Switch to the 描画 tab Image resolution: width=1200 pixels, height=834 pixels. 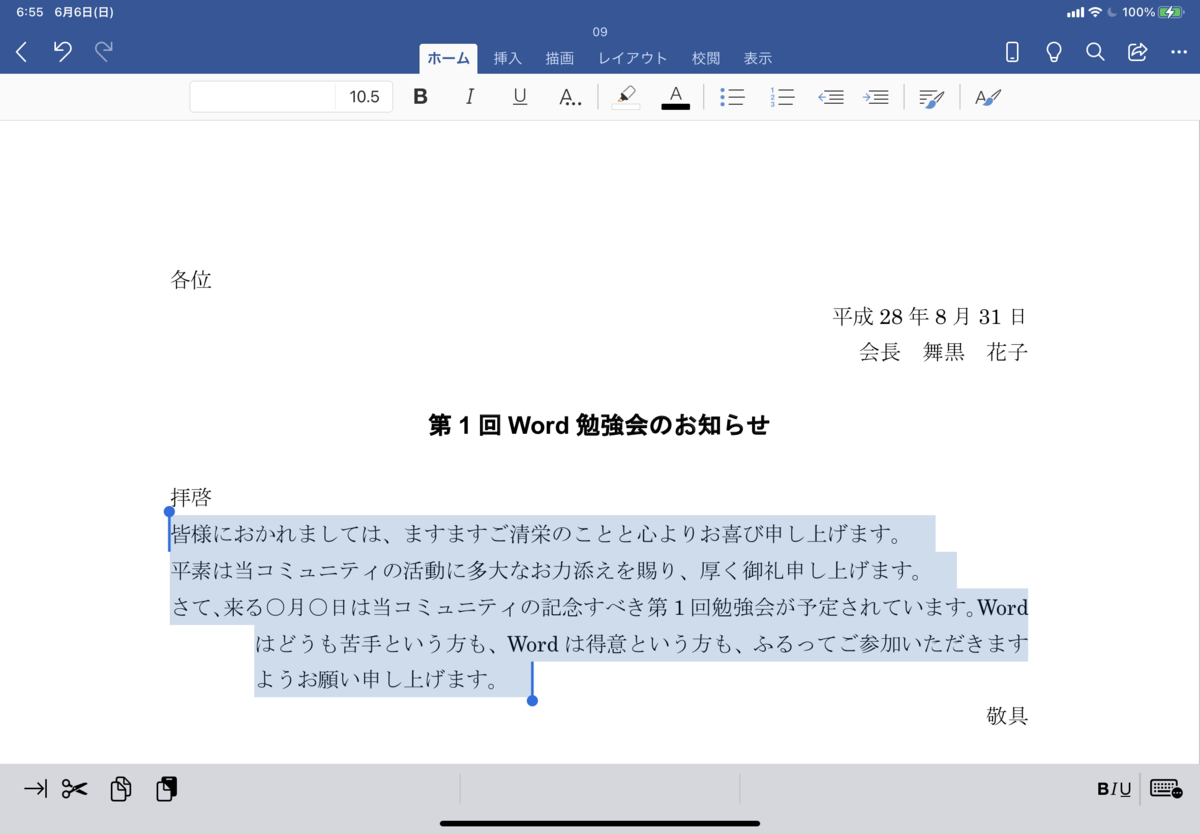coord(560,58)
